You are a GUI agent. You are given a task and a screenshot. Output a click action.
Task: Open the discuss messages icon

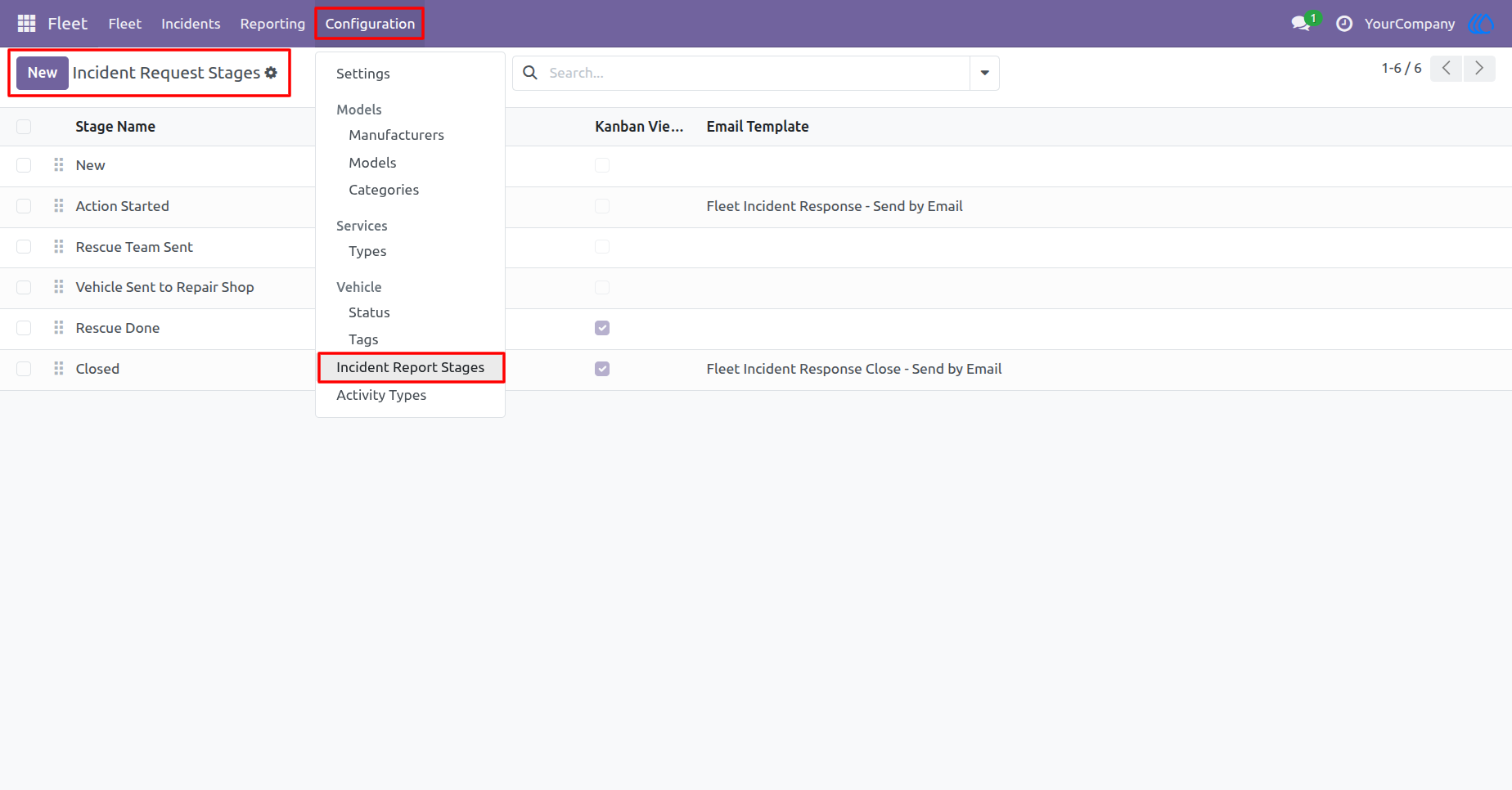(1301, 24)
